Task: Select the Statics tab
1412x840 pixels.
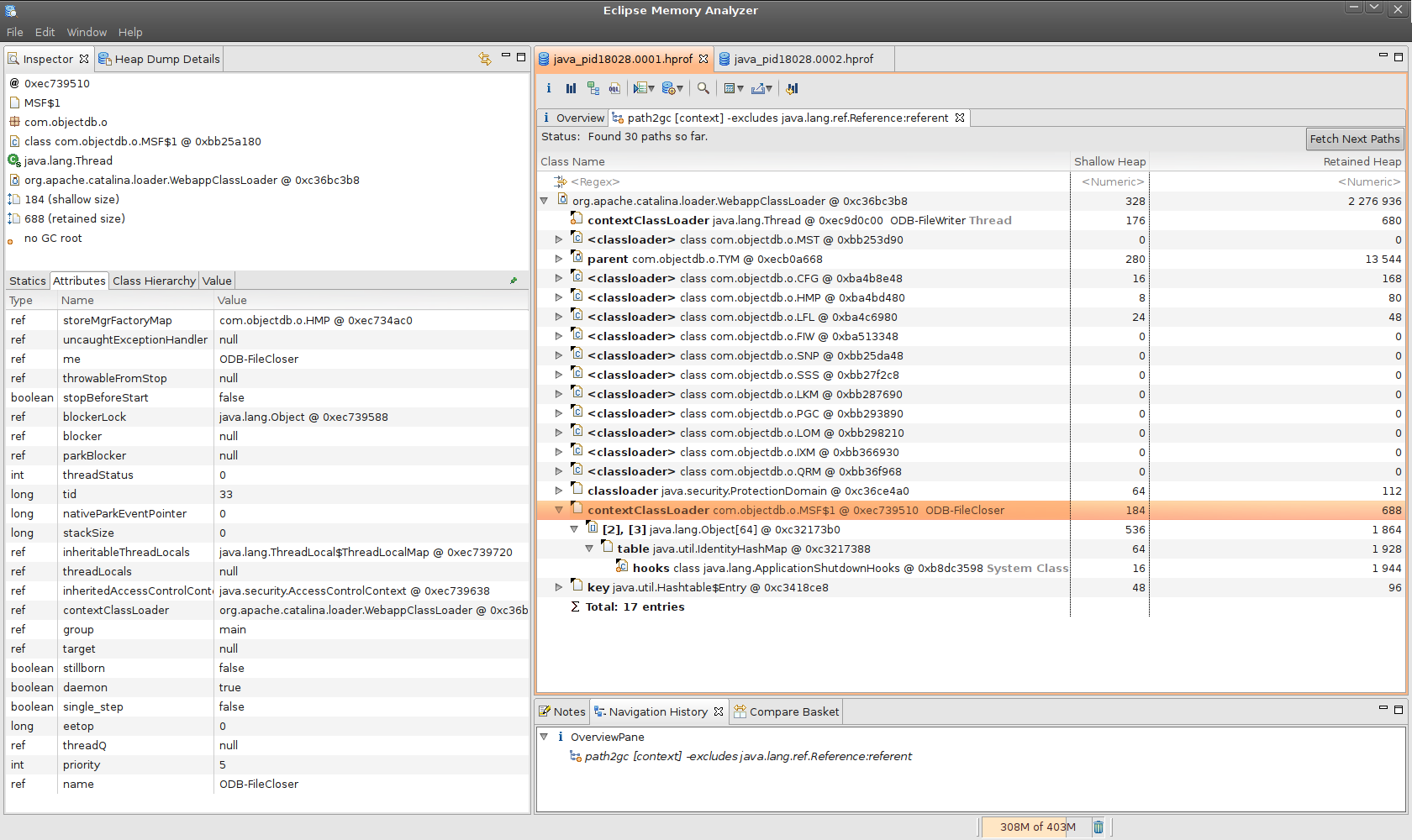Action: click(x=28, y=281)
